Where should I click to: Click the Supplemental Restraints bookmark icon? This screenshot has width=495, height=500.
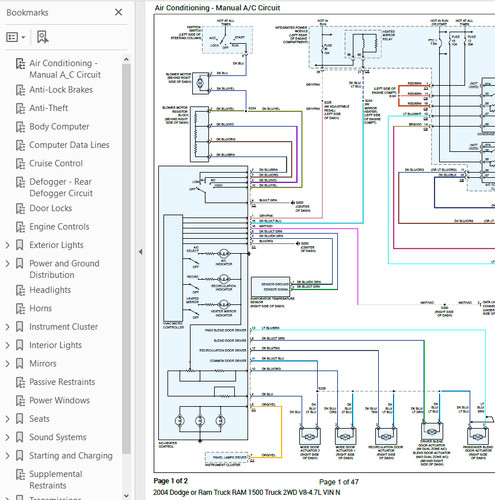20,474
